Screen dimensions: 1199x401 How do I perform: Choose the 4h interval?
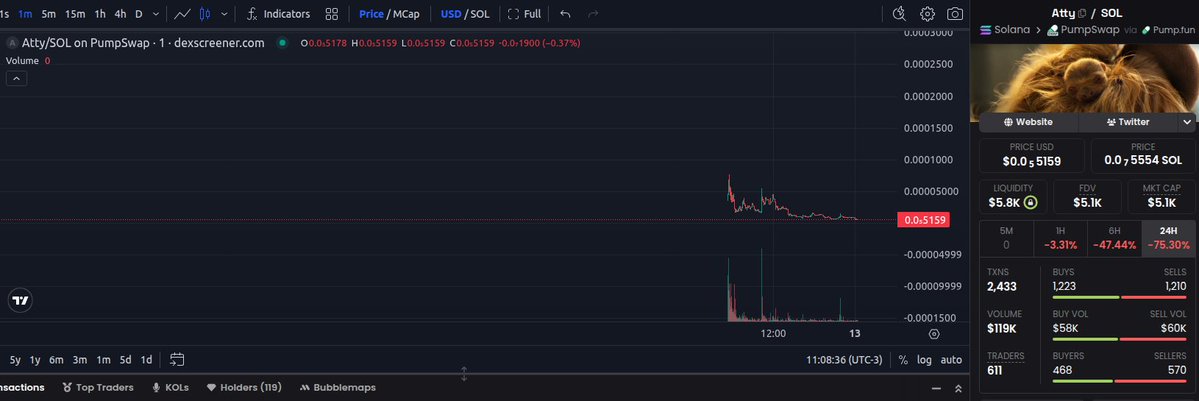(120, 14)
